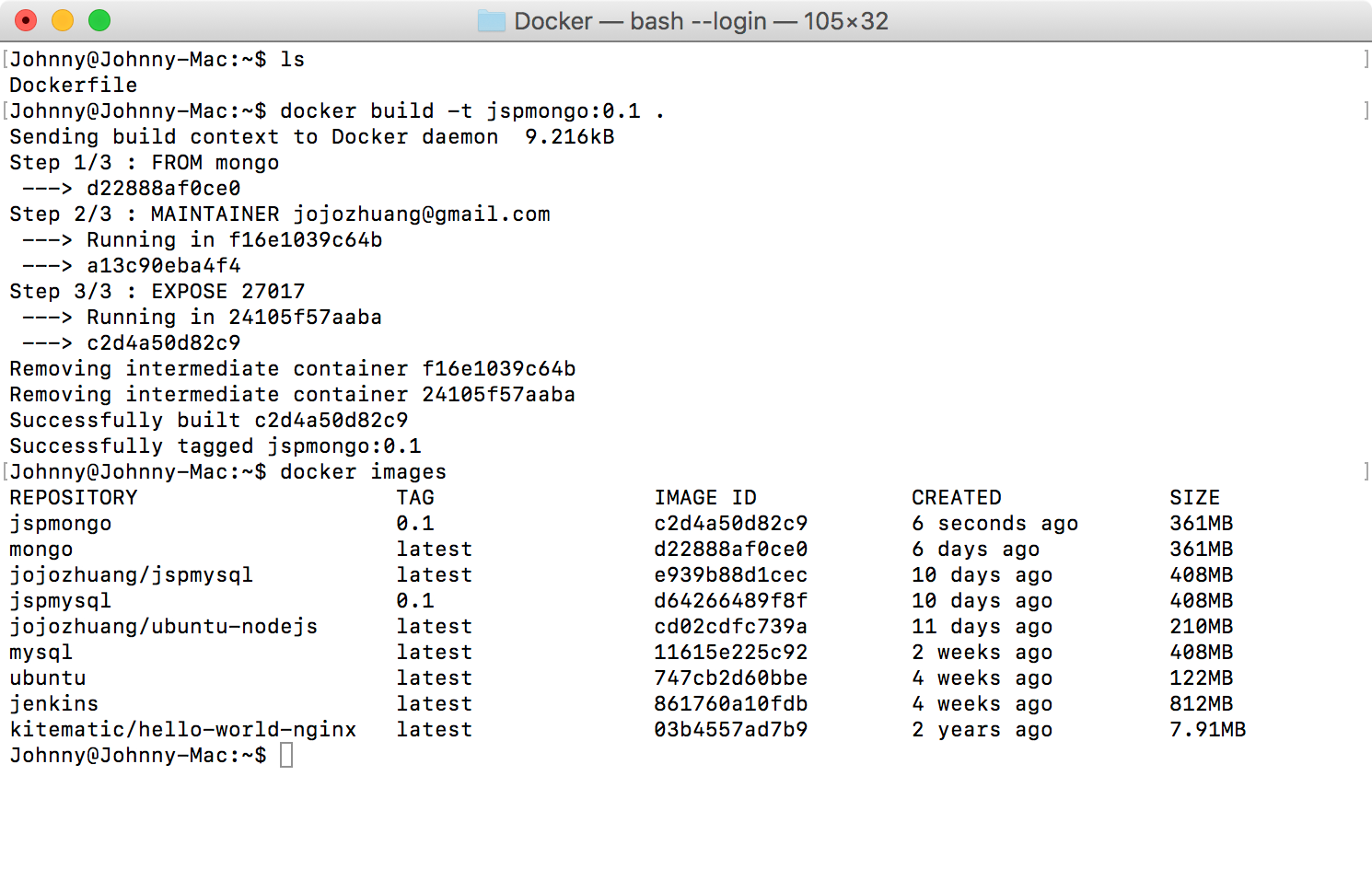This screenshot has height=880, width=1372.
Task: Close the Terminal window
Action: 26,18
